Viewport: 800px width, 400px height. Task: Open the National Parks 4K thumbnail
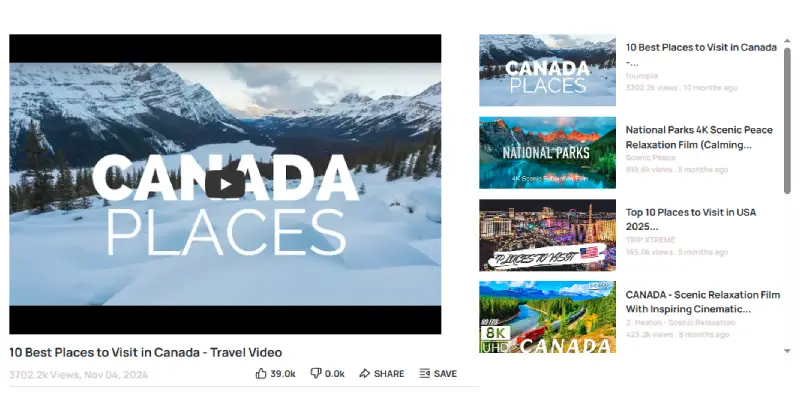click(547, 153)
